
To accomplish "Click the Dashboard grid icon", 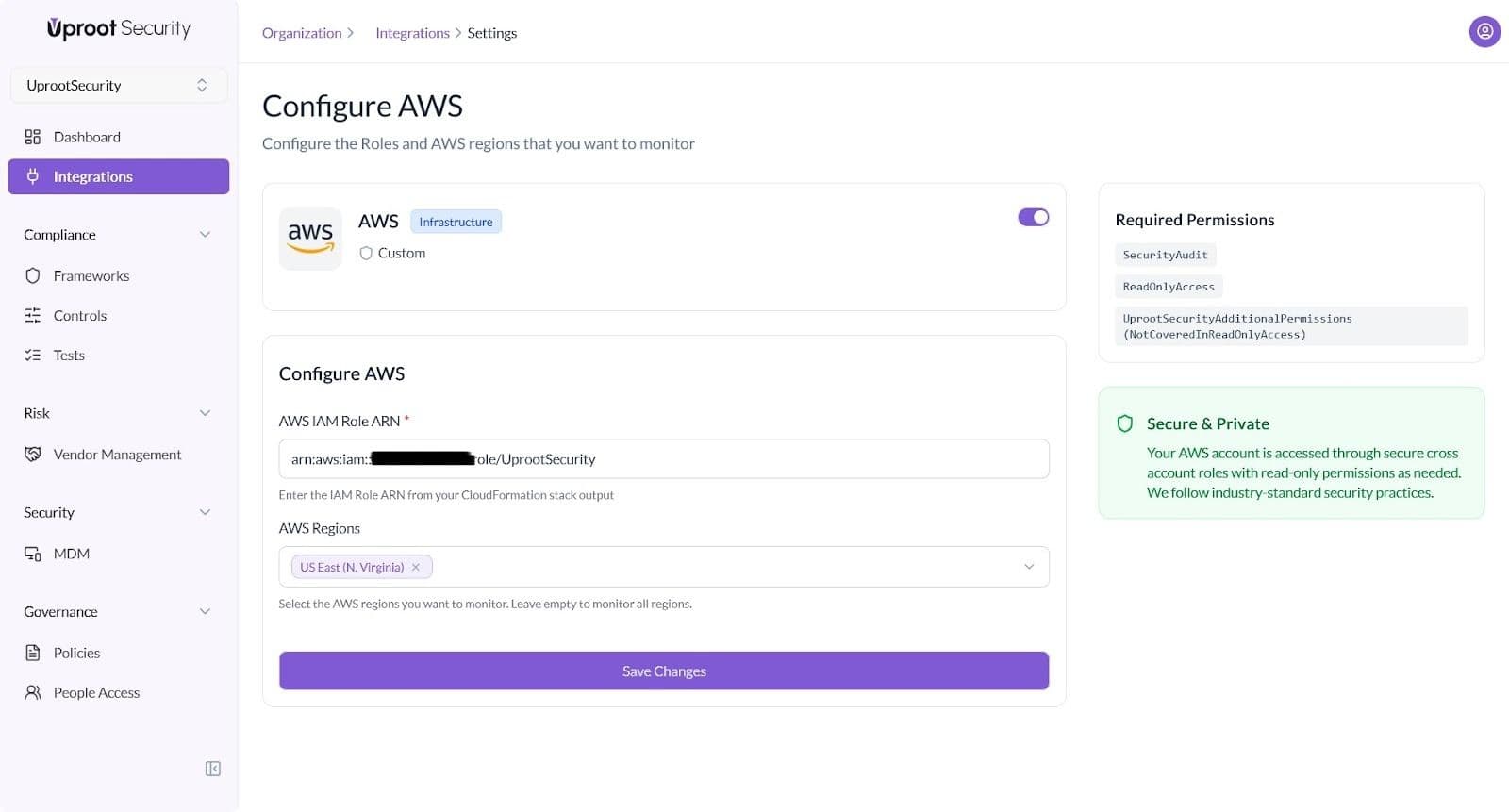I will coord(32,137).
